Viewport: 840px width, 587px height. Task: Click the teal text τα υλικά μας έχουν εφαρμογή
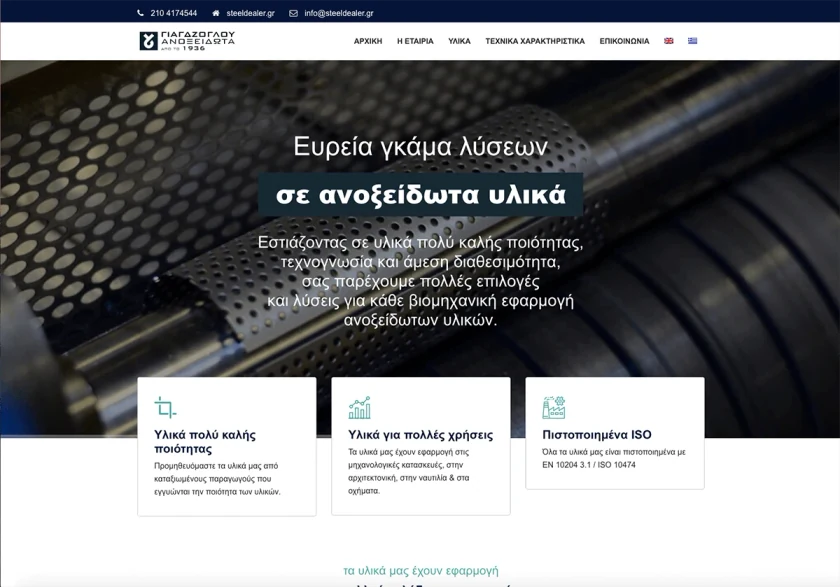pyautogui.click(x=421, y=571)
